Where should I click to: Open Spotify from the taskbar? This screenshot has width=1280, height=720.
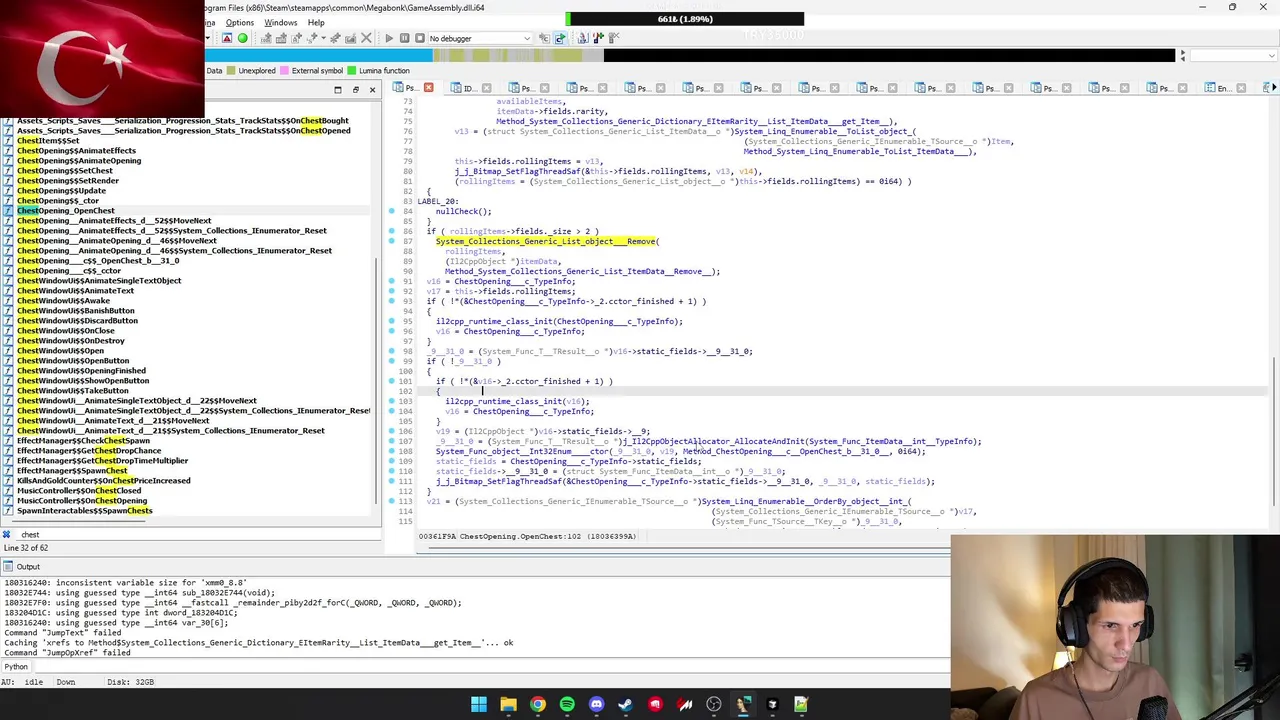point(567,704)
